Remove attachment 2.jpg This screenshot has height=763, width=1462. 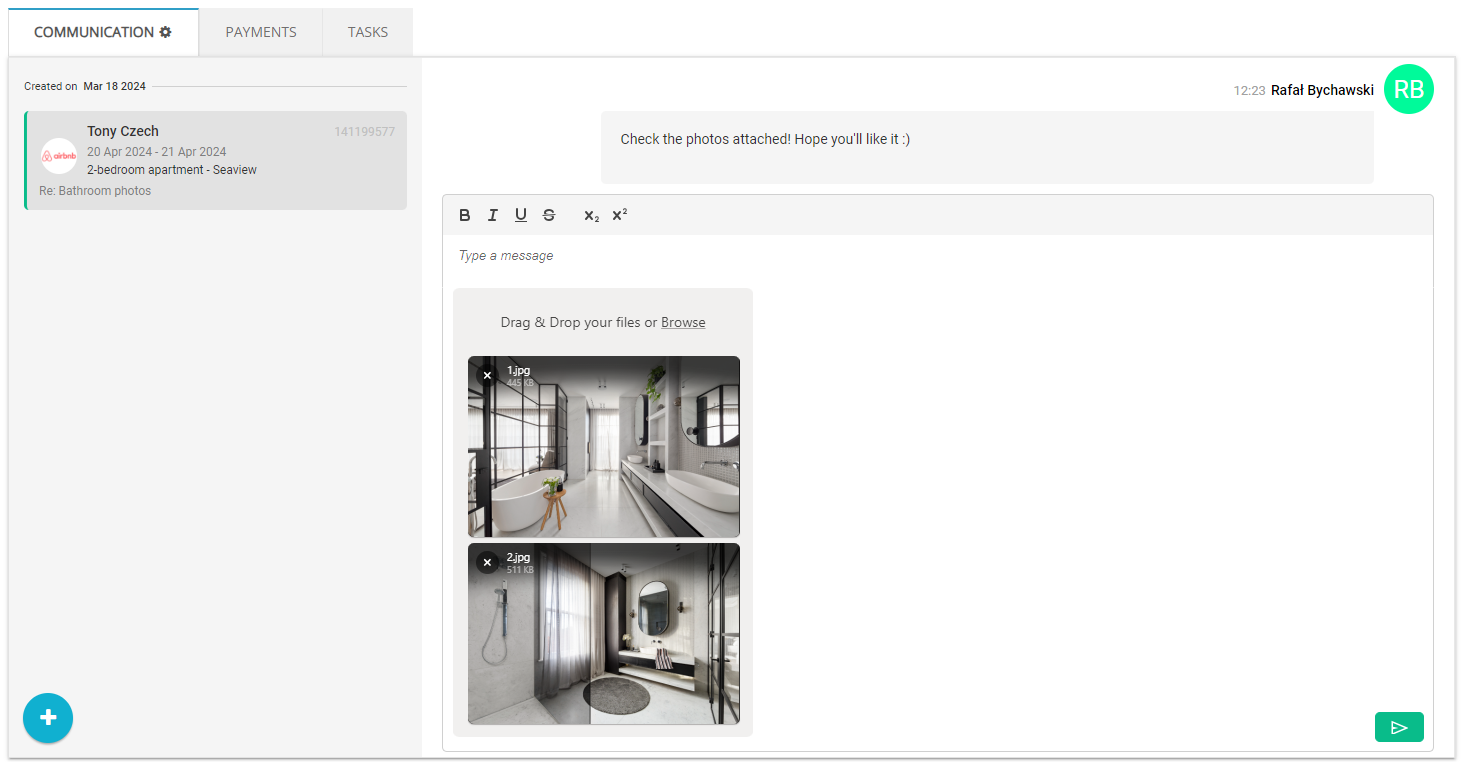pos(487,562)
